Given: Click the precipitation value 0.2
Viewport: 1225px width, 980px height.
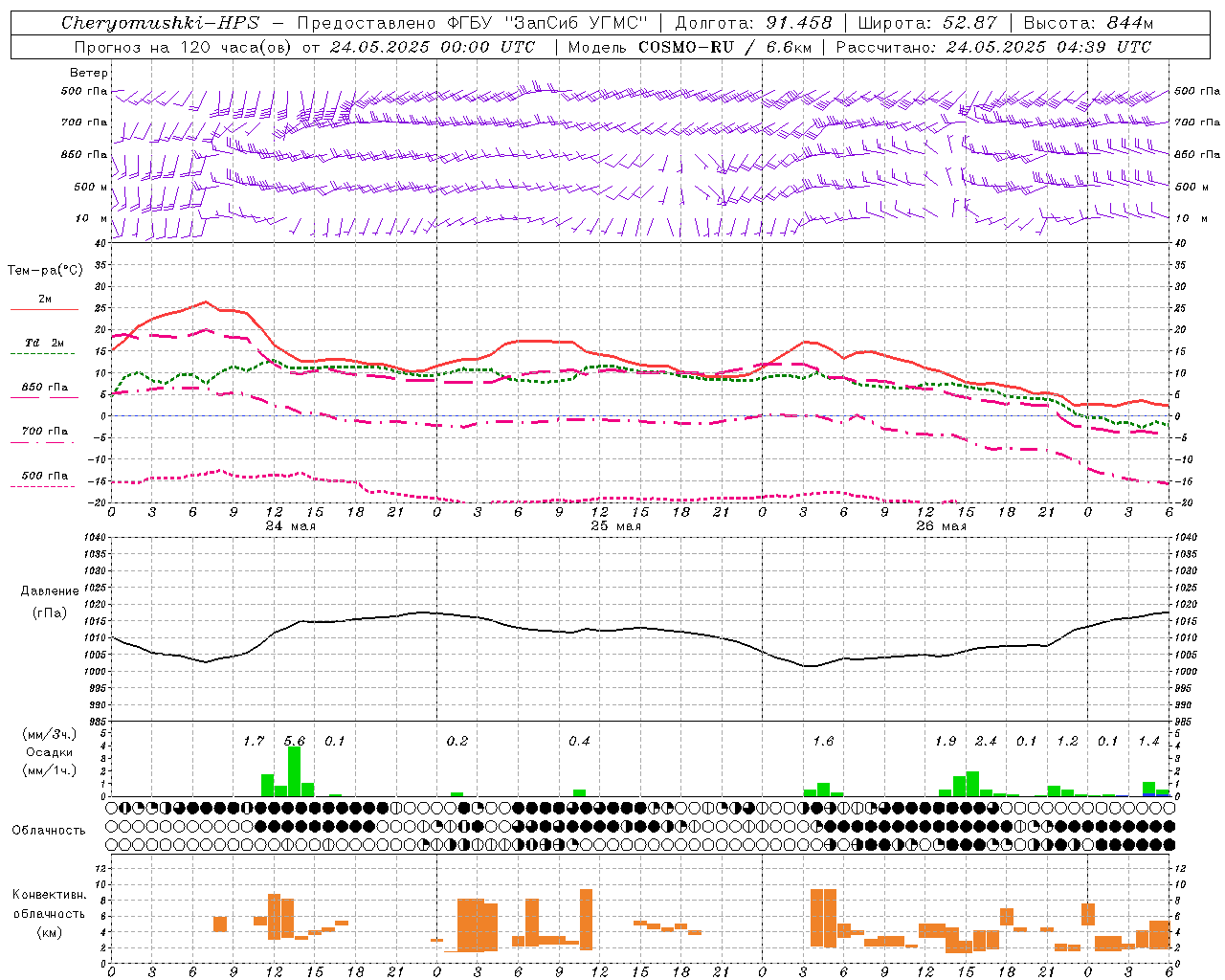Looking at the screenshot, I should pyautogui.click(x=457, y=742).
